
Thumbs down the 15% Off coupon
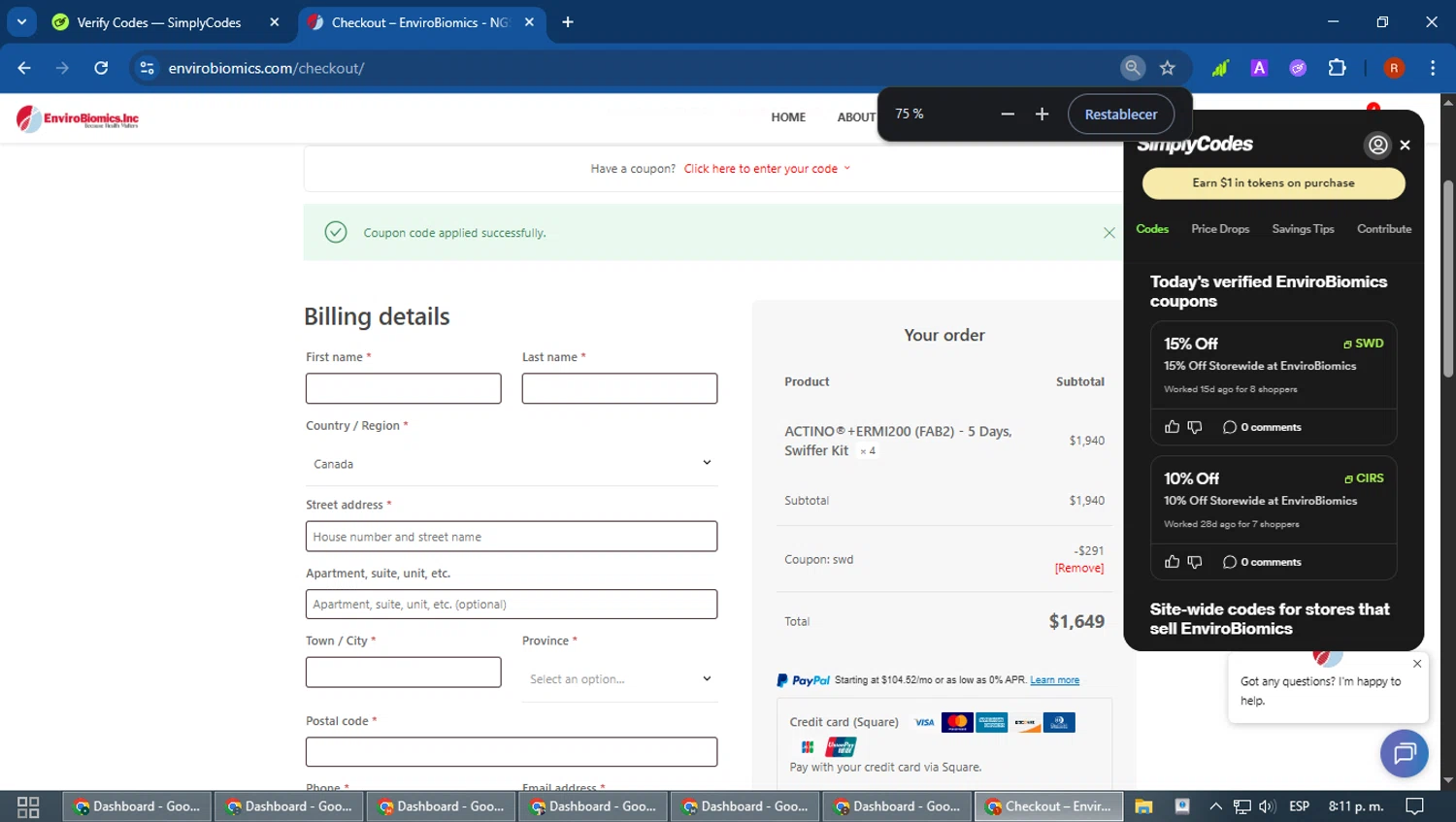1195,427
